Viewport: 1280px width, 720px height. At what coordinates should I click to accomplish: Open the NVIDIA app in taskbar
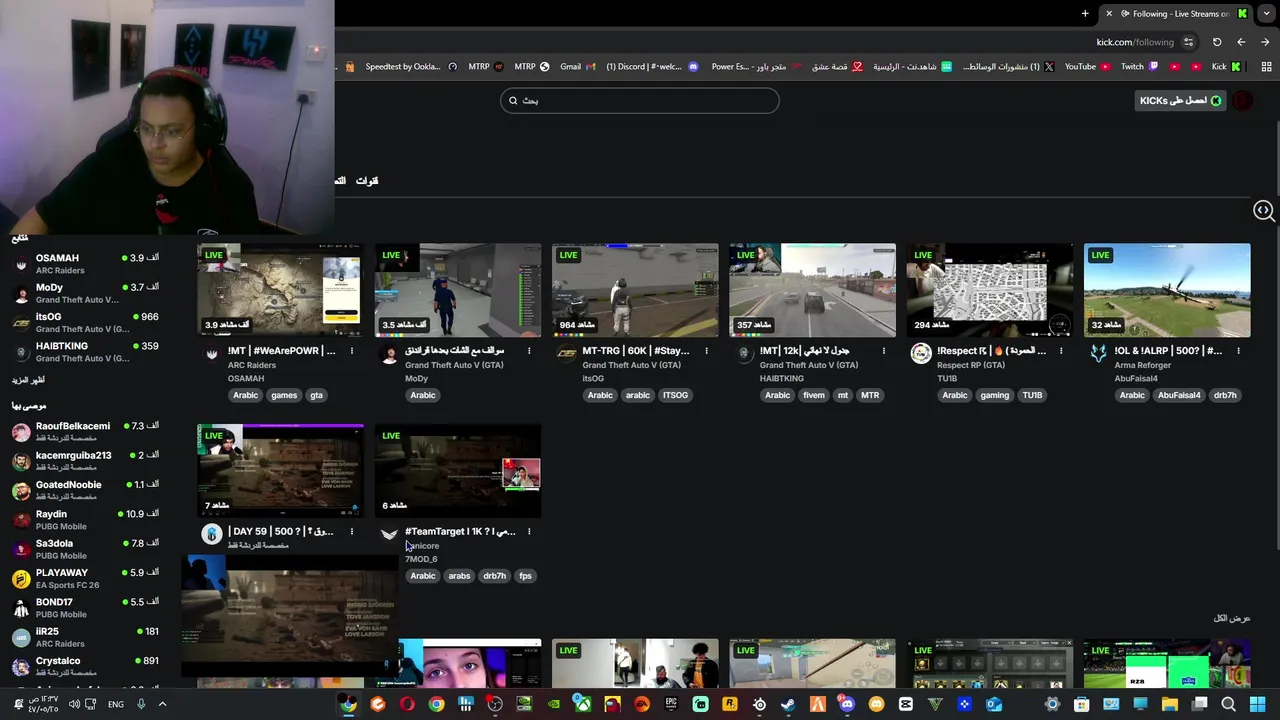point(553,704)
